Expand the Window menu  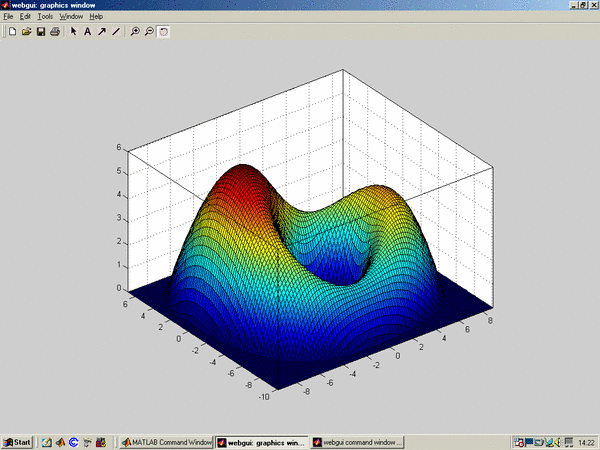coord(71,17)
